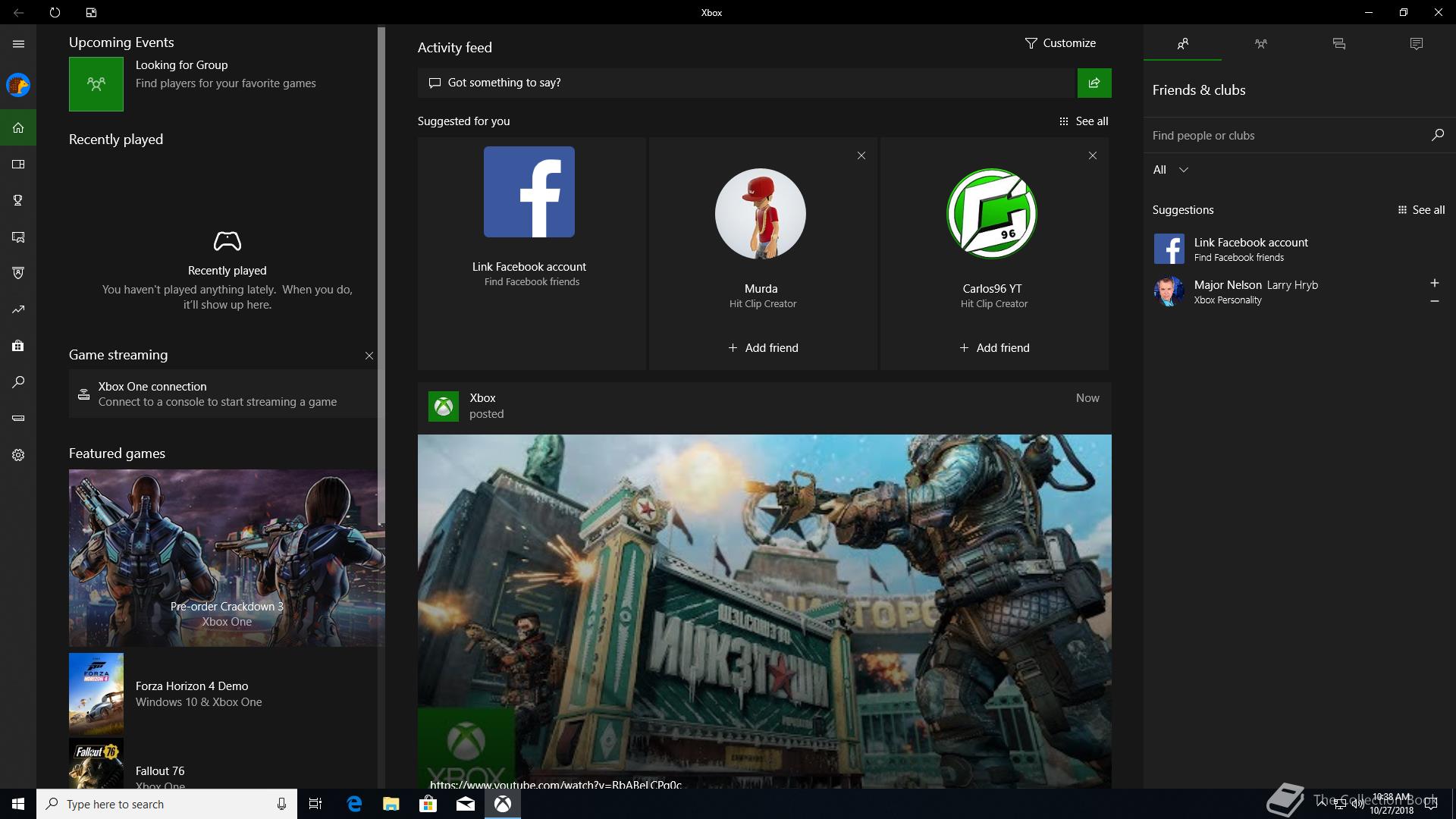Add Carlos96 YT as friend
Screen dimensions: 1456x819
(994, 348)
